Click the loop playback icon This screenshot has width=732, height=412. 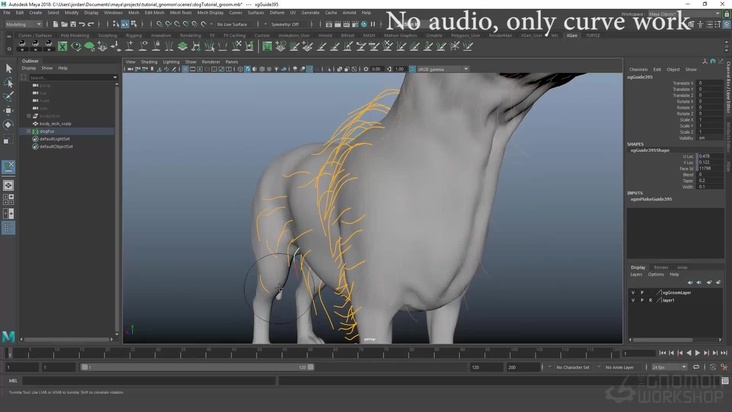click(x=696, y=367)
